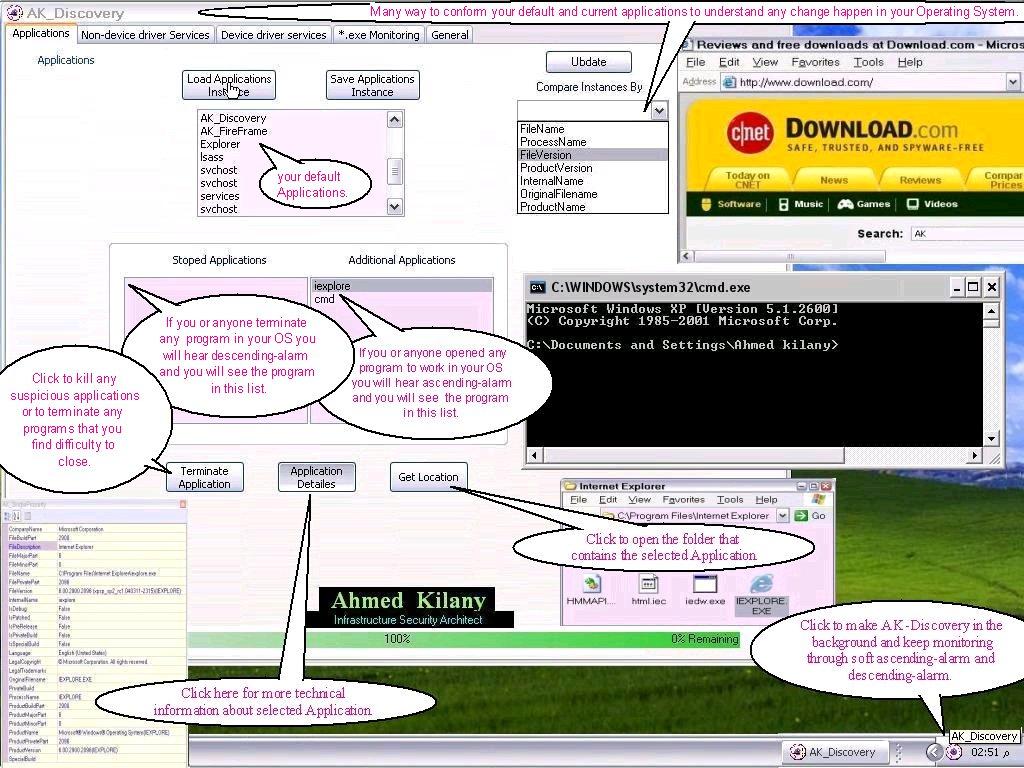Click cmd window scroll right arrow

pos(975,455)
